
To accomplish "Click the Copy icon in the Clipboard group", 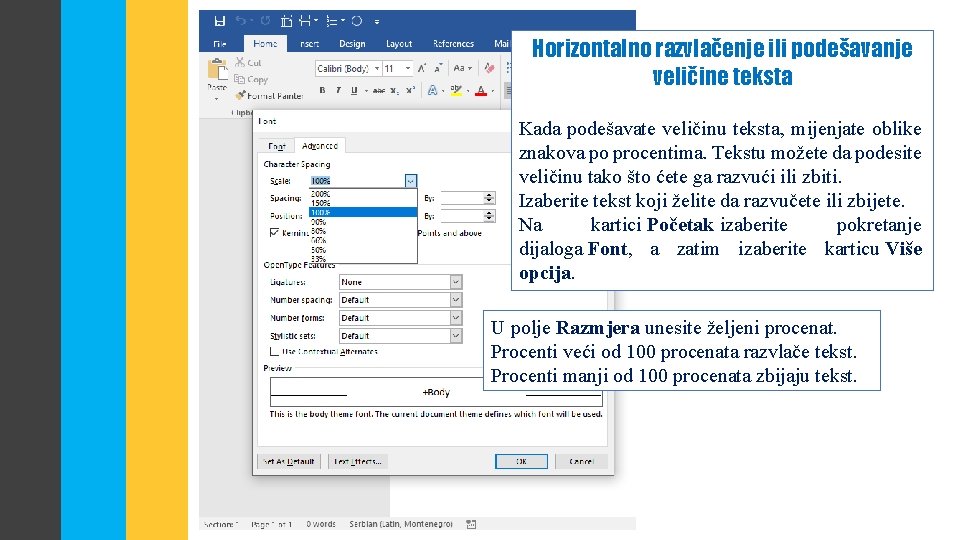I will (239, 79).
